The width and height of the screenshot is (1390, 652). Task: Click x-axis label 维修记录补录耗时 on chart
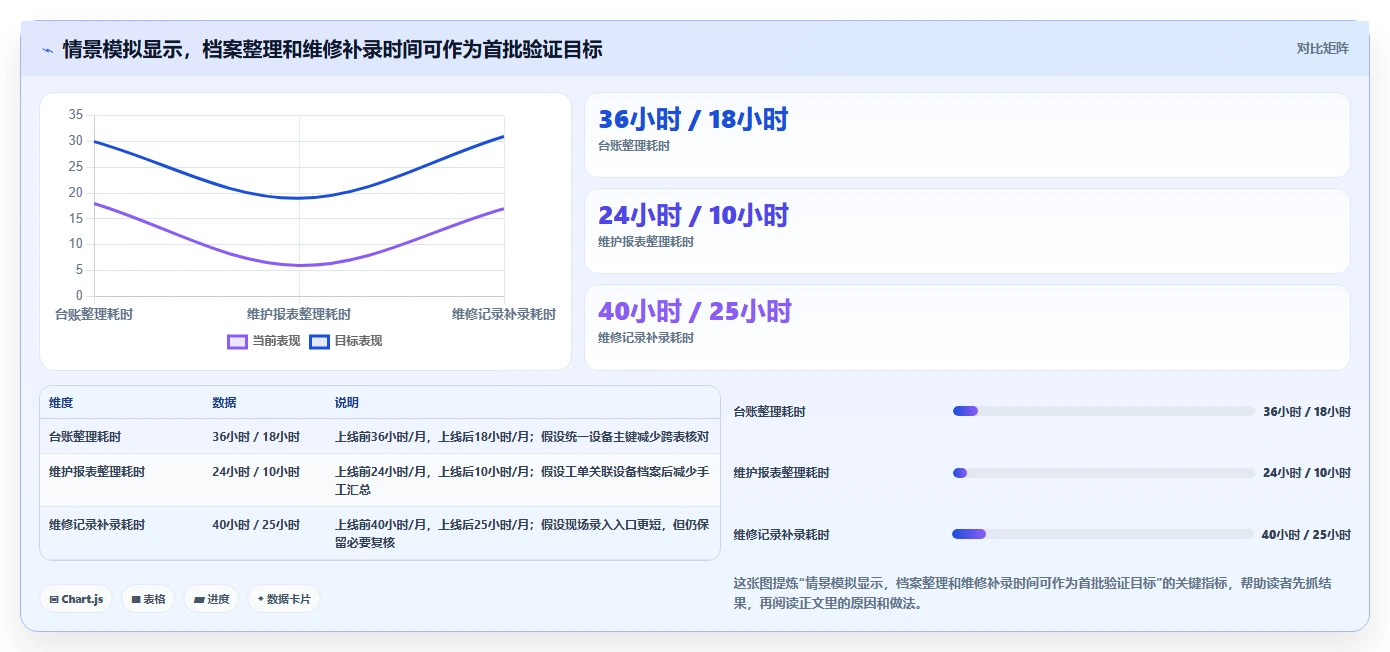(504, 314)
